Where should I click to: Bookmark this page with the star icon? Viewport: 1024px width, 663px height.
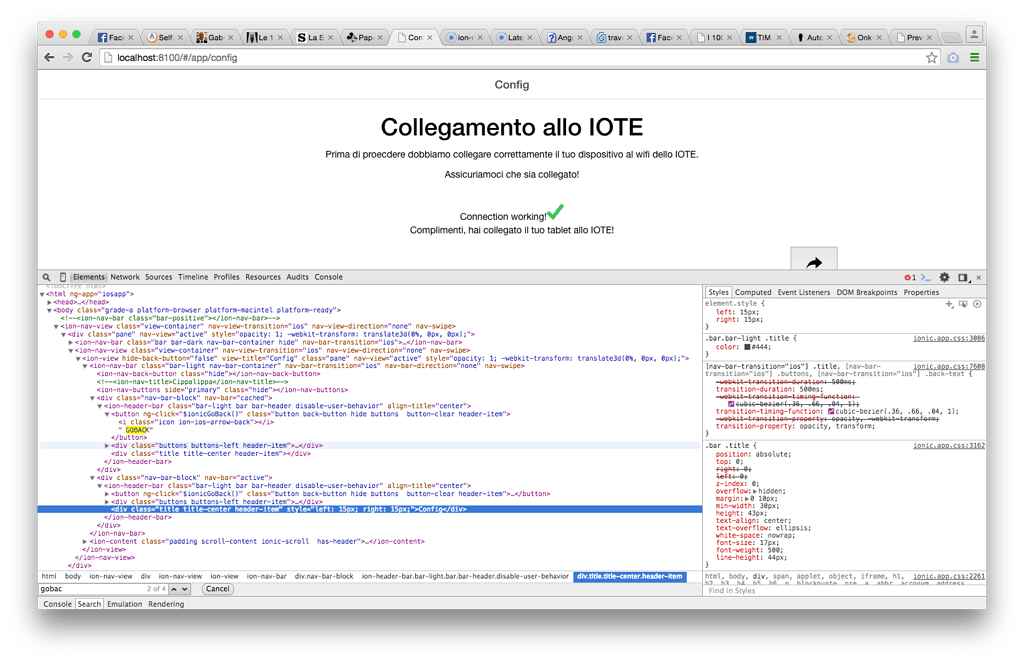coord(931,57)
